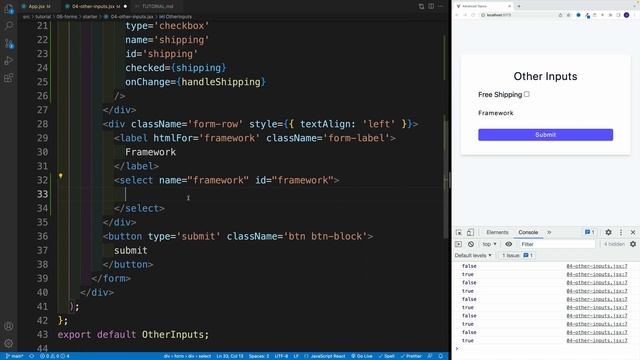640x360 pixels.
Task: Open editor More Actions ellipsis menu
Action: click(441, 6)
